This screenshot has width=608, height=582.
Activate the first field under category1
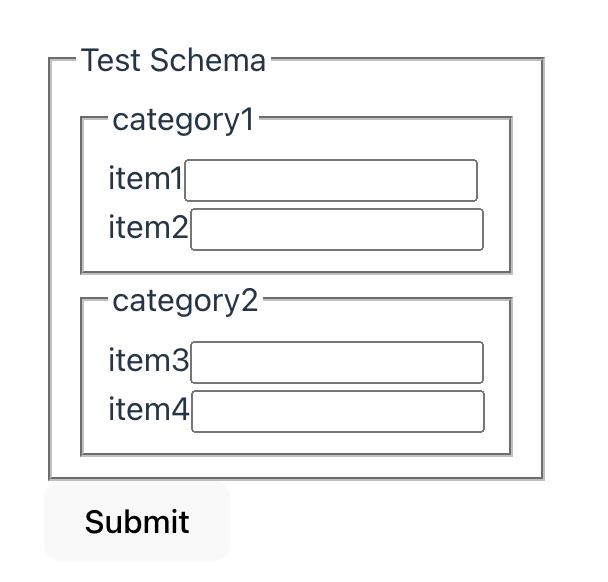click(x=331, y=181)
